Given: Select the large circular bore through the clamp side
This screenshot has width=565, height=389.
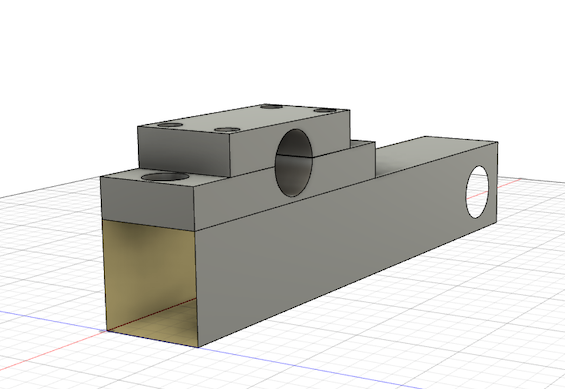Looking at the screenshot, I should point(294,163).
